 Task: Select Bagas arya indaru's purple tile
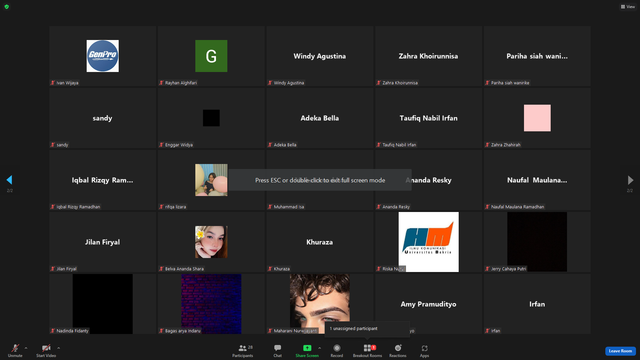point(211,304)
